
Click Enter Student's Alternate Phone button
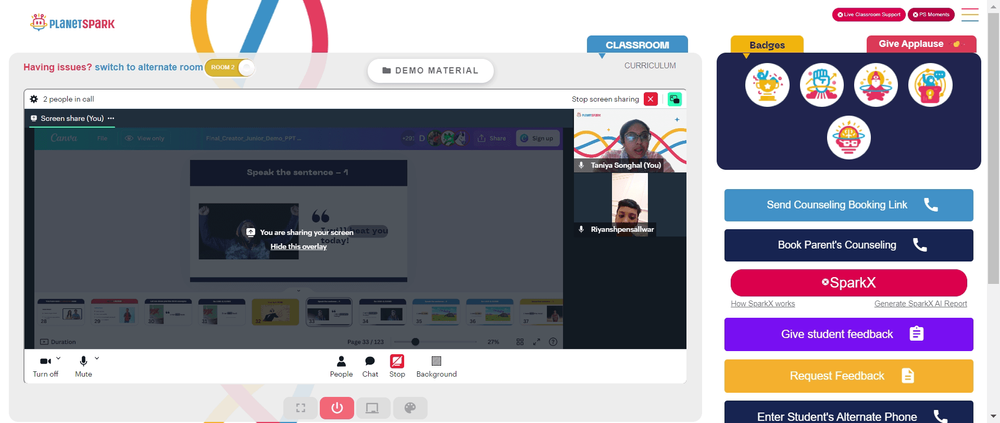848,412
